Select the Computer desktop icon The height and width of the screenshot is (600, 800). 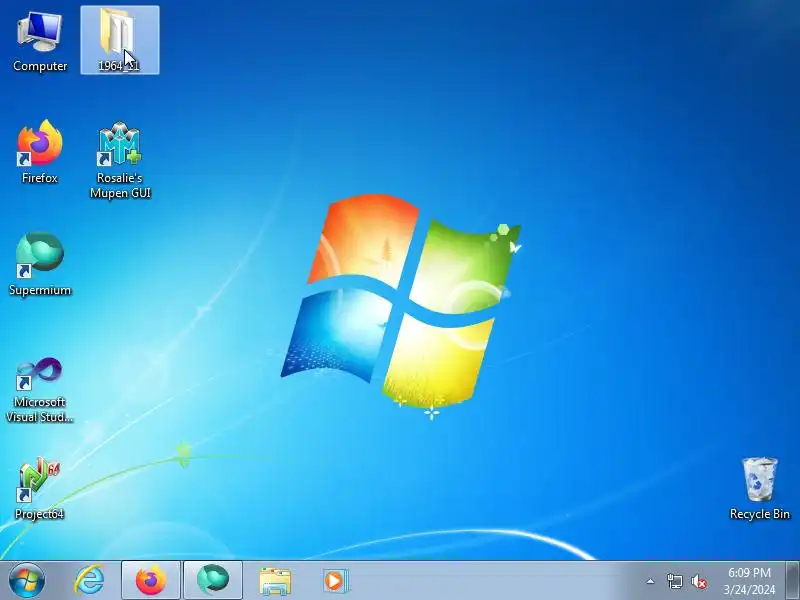coord(40,42)
